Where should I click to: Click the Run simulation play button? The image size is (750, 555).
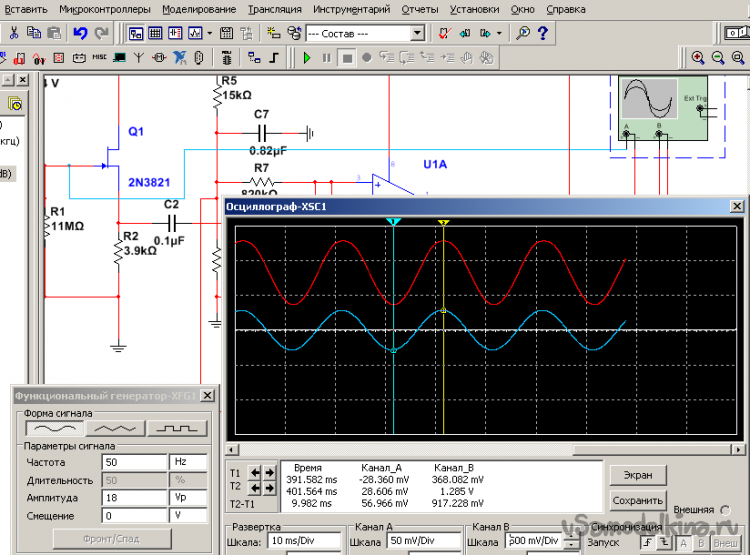[x=307, y=58]
